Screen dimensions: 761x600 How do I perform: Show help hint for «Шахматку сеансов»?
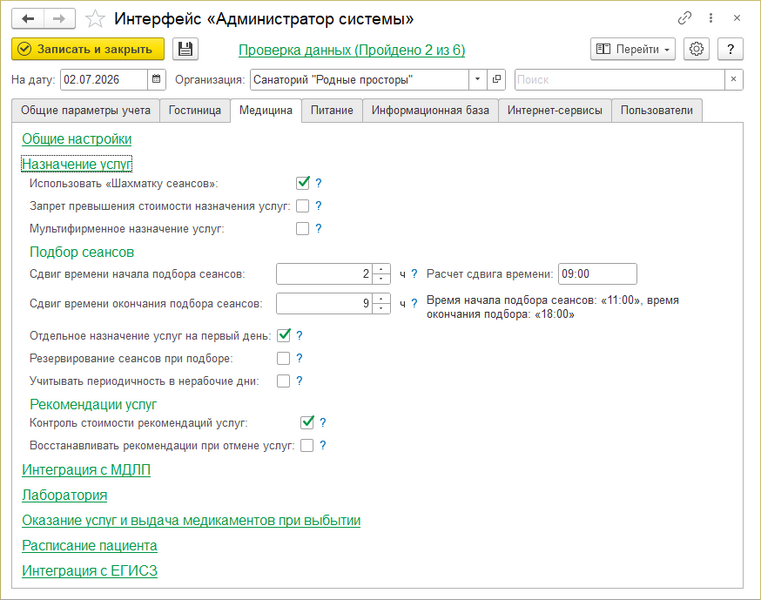click(318, 183)
